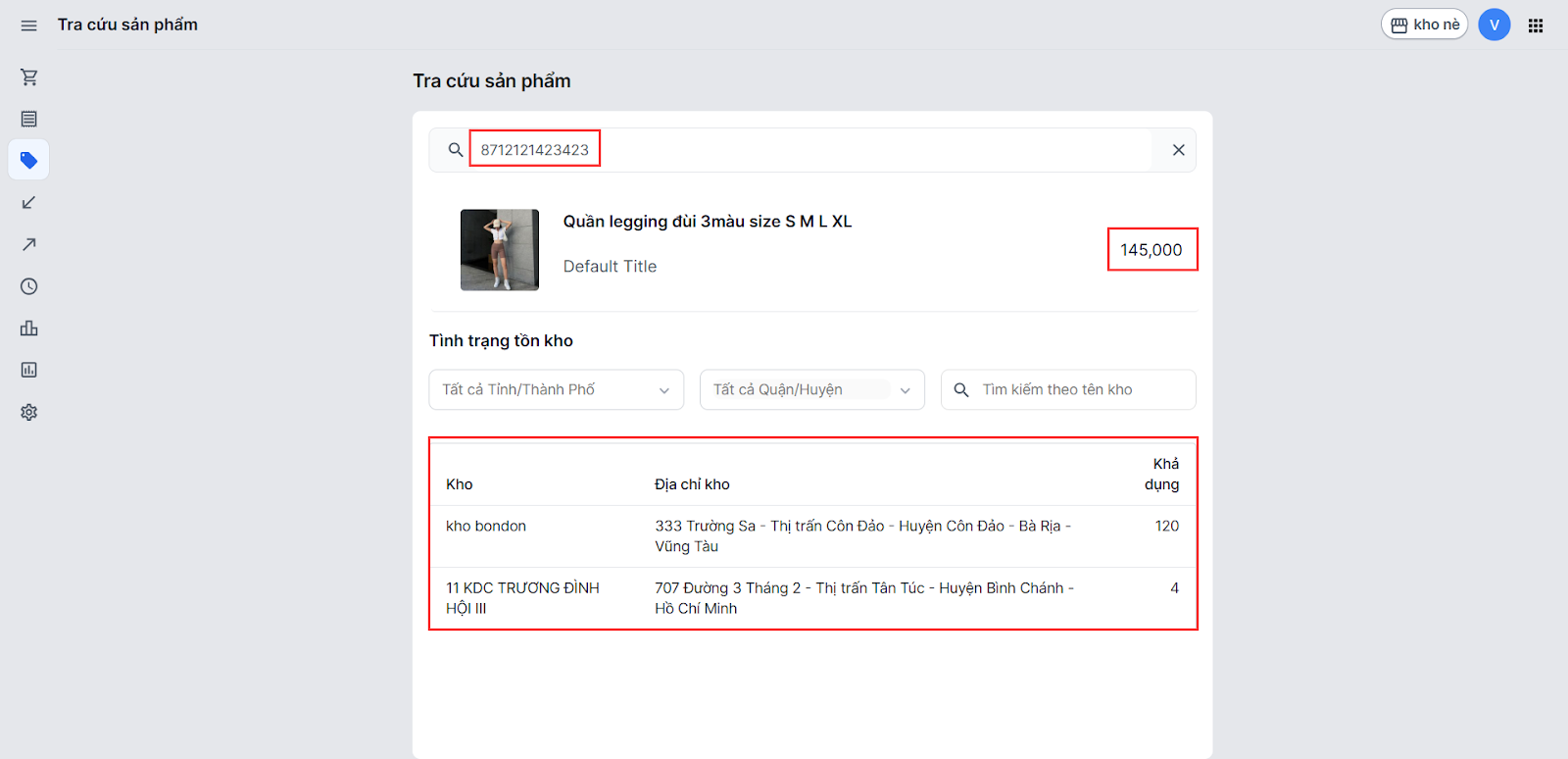Select the product tag sidebar icon
1568x759 pixels.
[x=29, y=160]
